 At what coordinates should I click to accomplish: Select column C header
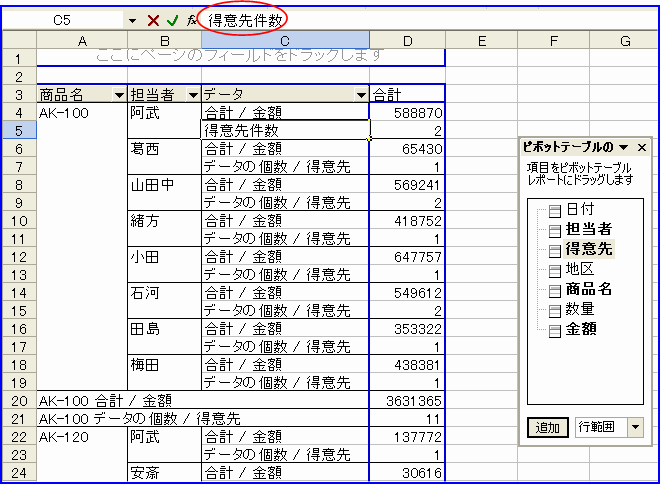coord(285,41)
